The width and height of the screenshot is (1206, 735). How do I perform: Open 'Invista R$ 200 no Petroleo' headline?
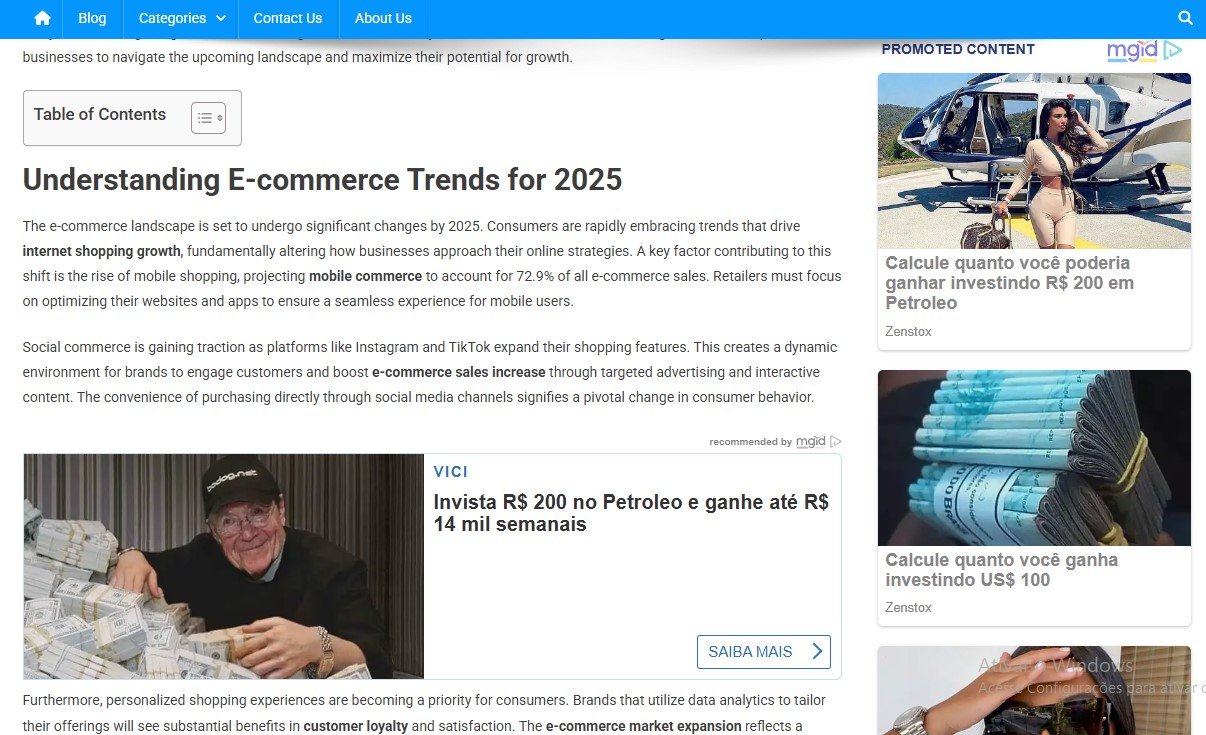(x=631, y=513)
